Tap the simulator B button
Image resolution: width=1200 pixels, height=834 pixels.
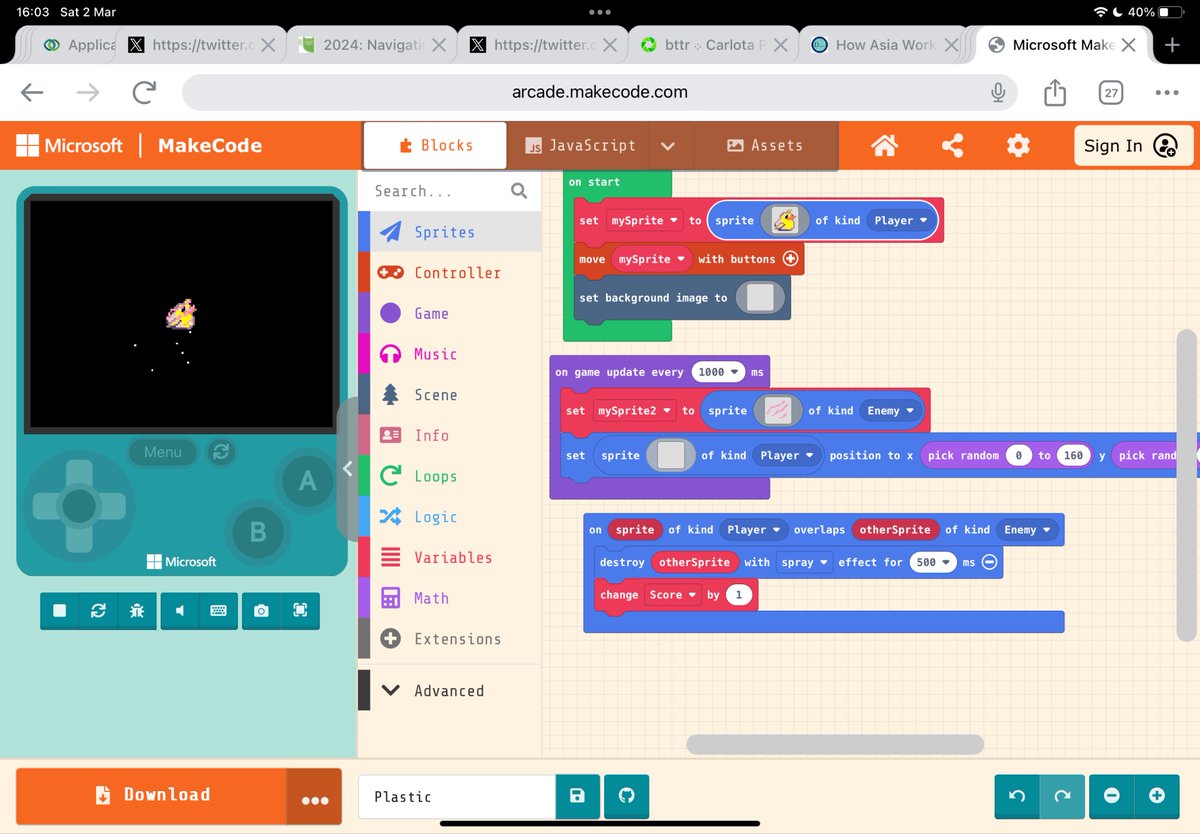coord(257,532)
